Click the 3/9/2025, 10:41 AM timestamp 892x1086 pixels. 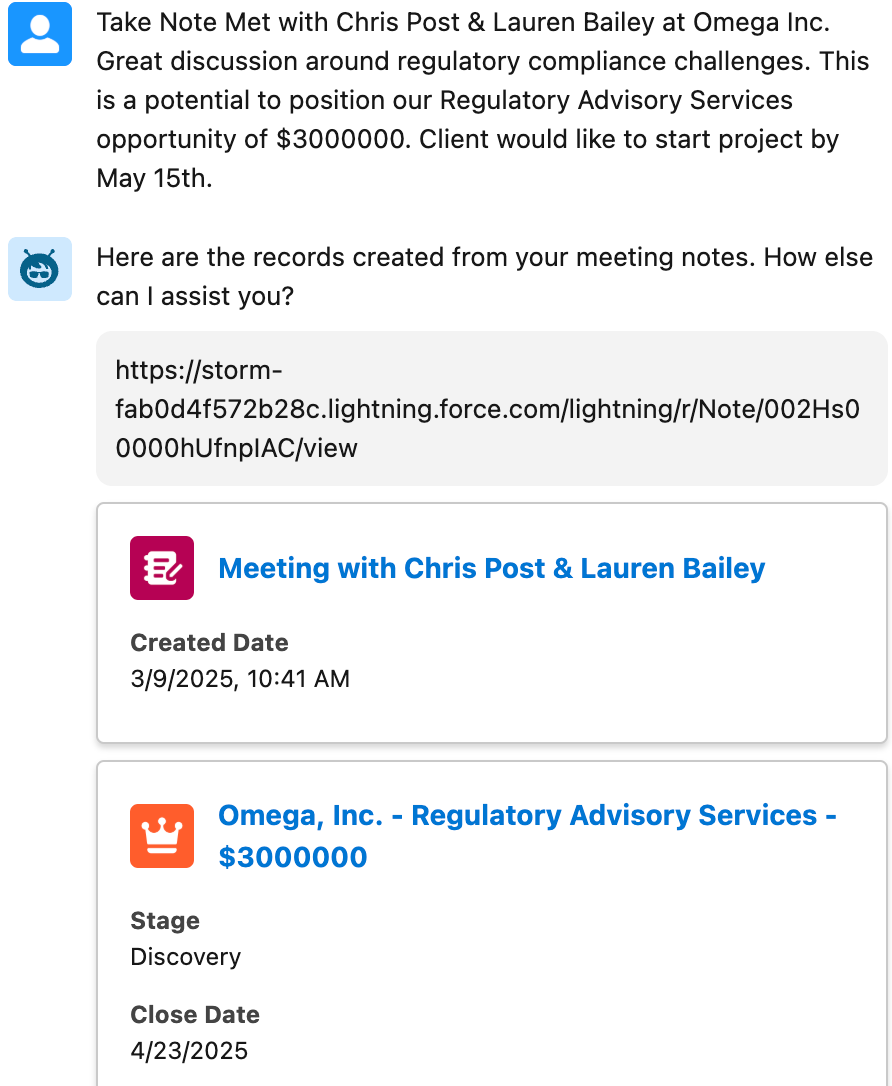click(x=240, y=680)
